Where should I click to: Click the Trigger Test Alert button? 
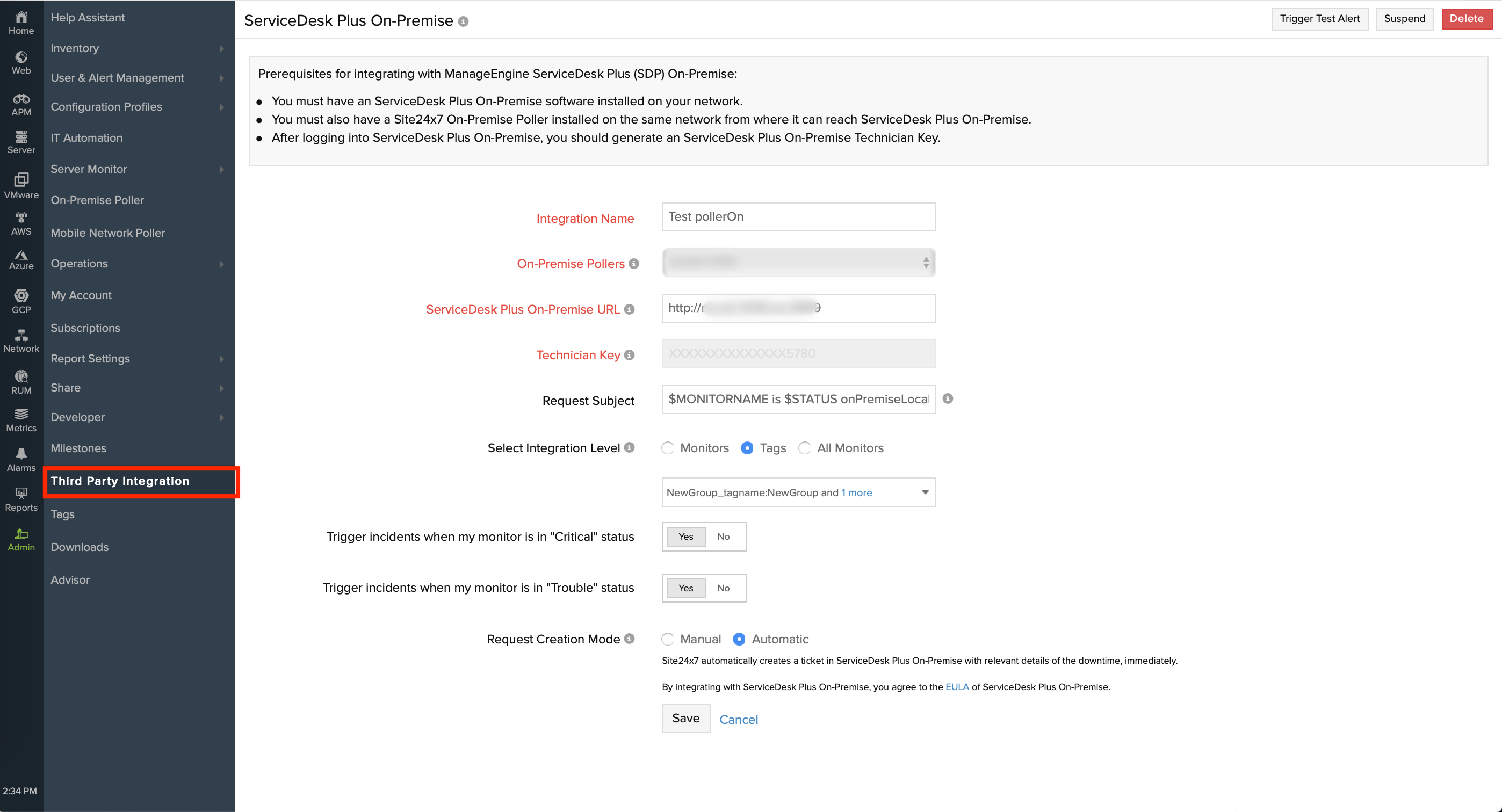[1319, 19]
